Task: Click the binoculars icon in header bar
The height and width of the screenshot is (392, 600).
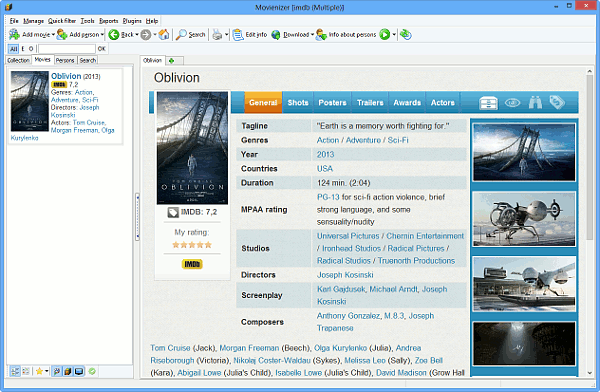Action: tap(535, 103)
